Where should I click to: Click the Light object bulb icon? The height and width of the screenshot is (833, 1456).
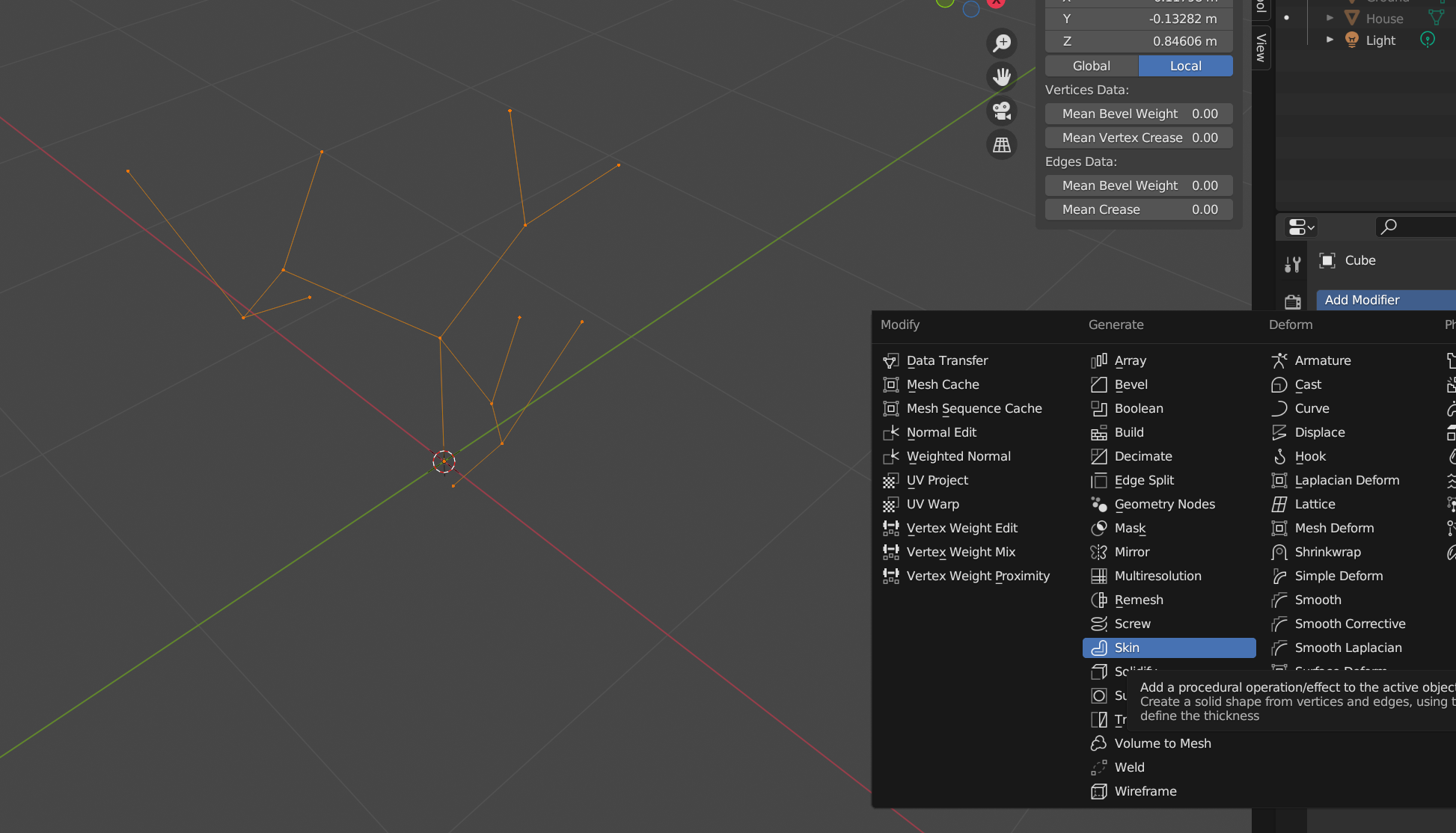pos(1352,40)
